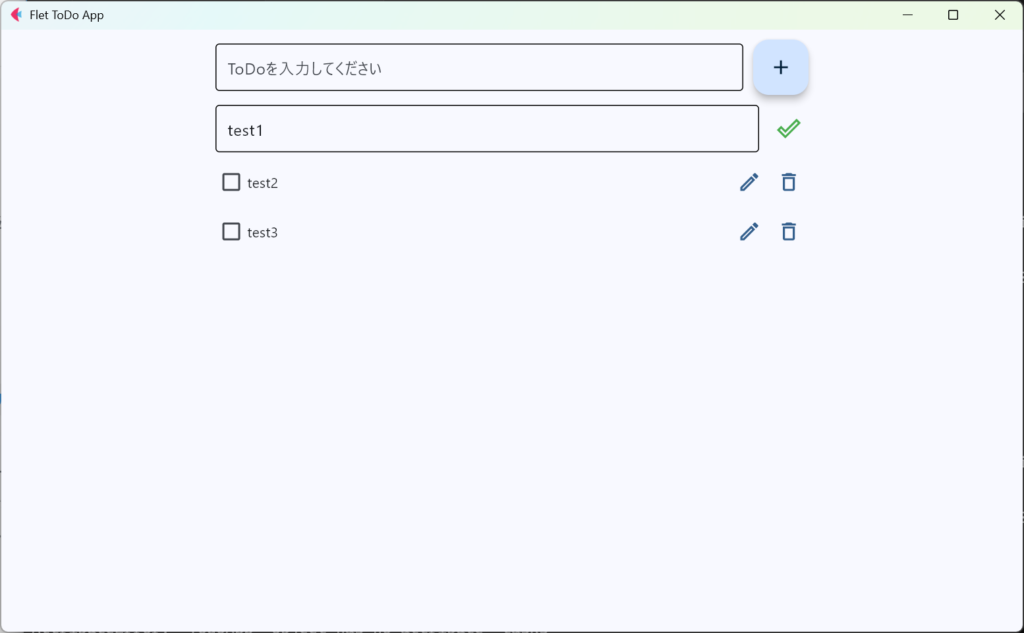Mark test3 as completed
The image size is (1024, 633).
(231, 232)
